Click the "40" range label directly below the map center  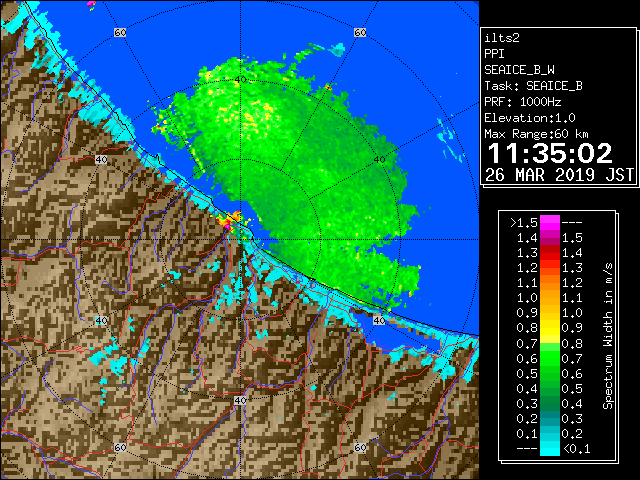point(240,400)
